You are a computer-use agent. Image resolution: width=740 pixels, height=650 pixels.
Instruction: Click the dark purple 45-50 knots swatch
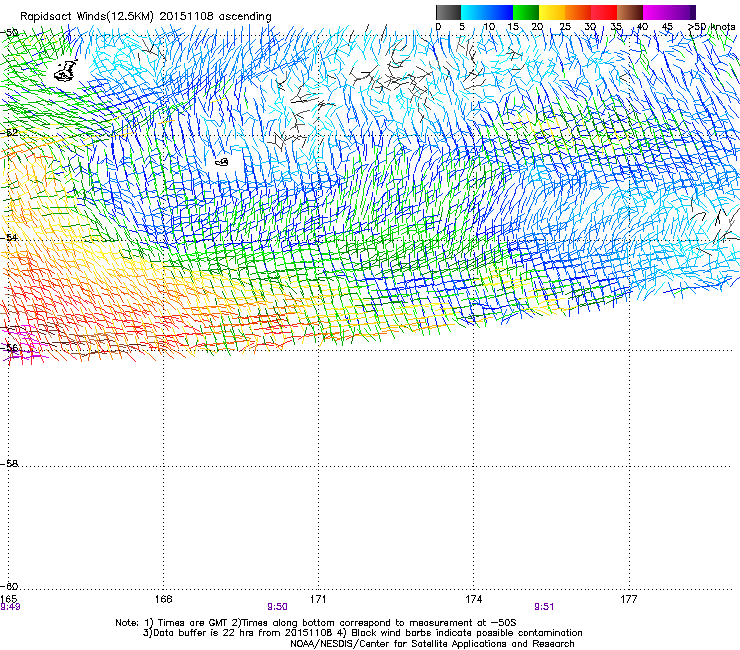(x=682, y=12)
